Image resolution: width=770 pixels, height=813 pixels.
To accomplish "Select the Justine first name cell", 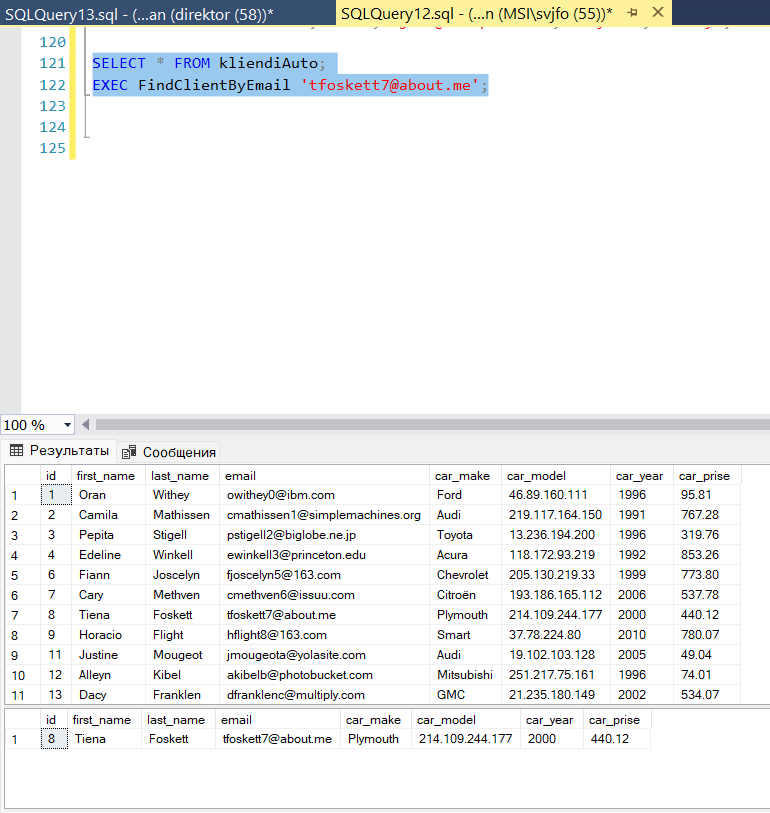I will click(x=108, y=655).
